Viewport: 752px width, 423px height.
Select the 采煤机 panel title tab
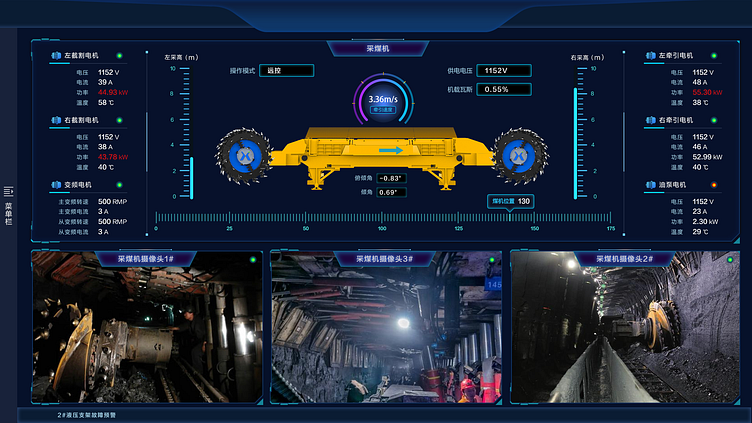[378, 48]
